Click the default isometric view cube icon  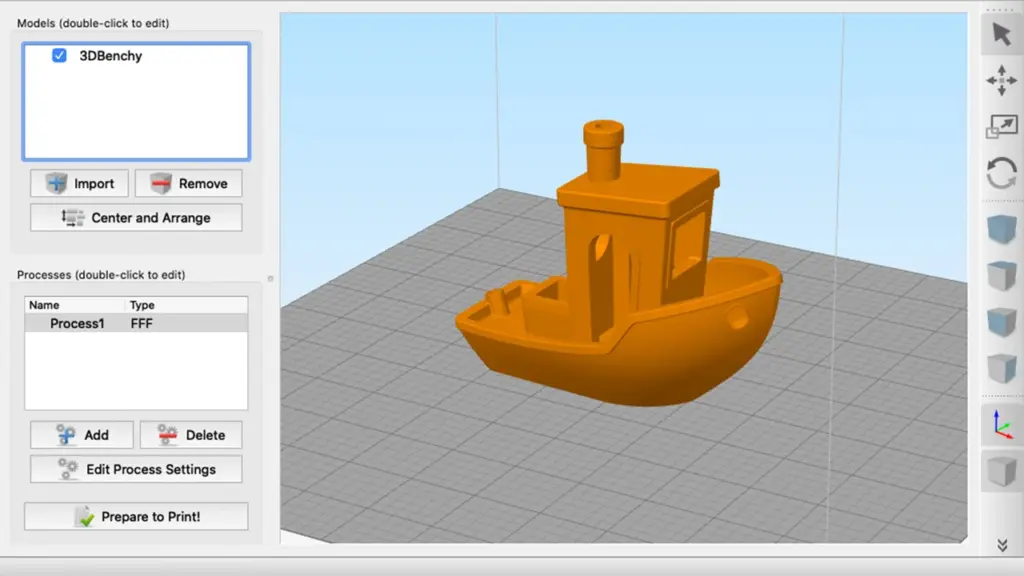[x=1001, y=229]
